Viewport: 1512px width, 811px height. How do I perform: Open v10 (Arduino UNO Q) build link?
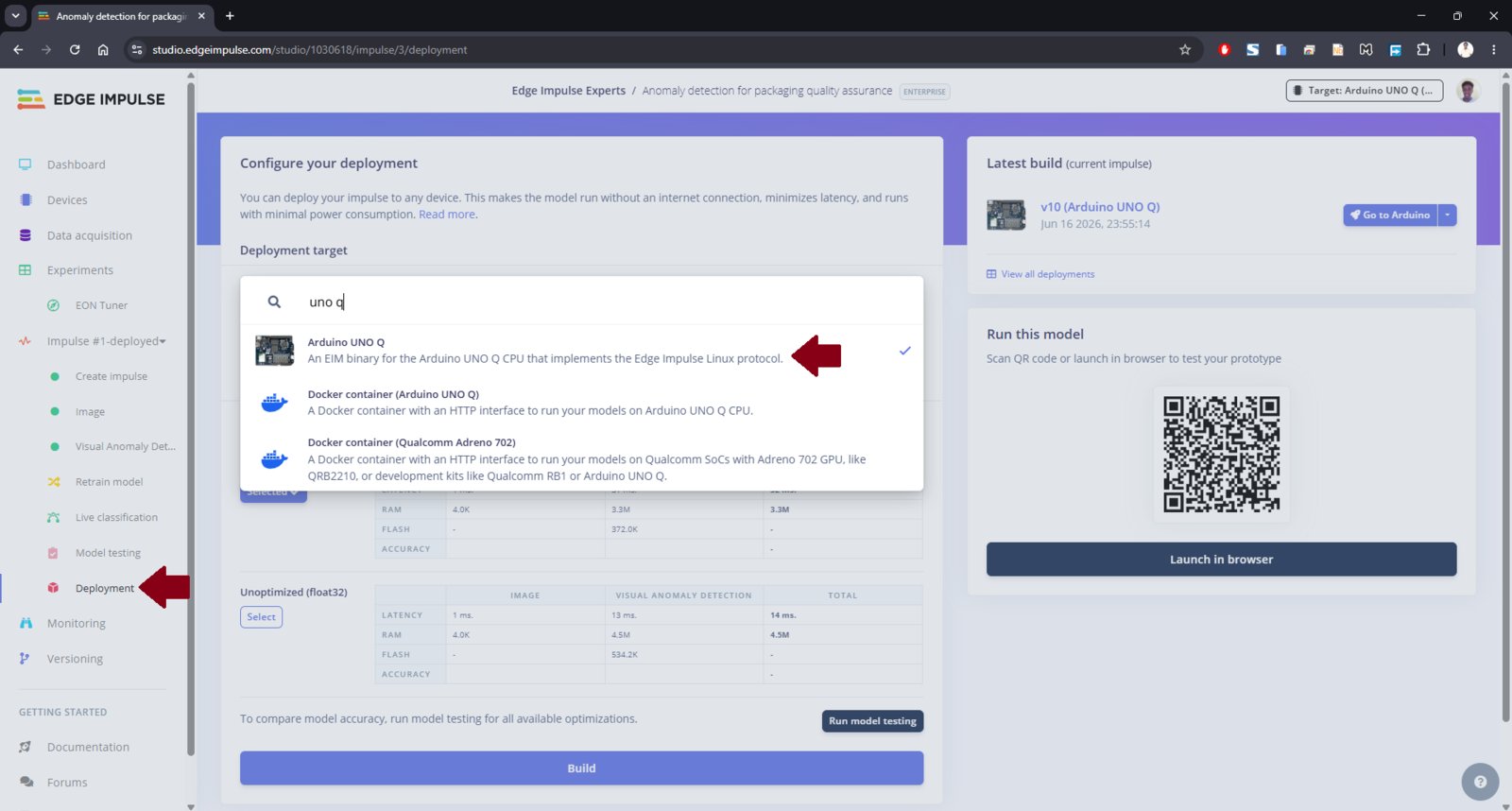pos(1100,207)
